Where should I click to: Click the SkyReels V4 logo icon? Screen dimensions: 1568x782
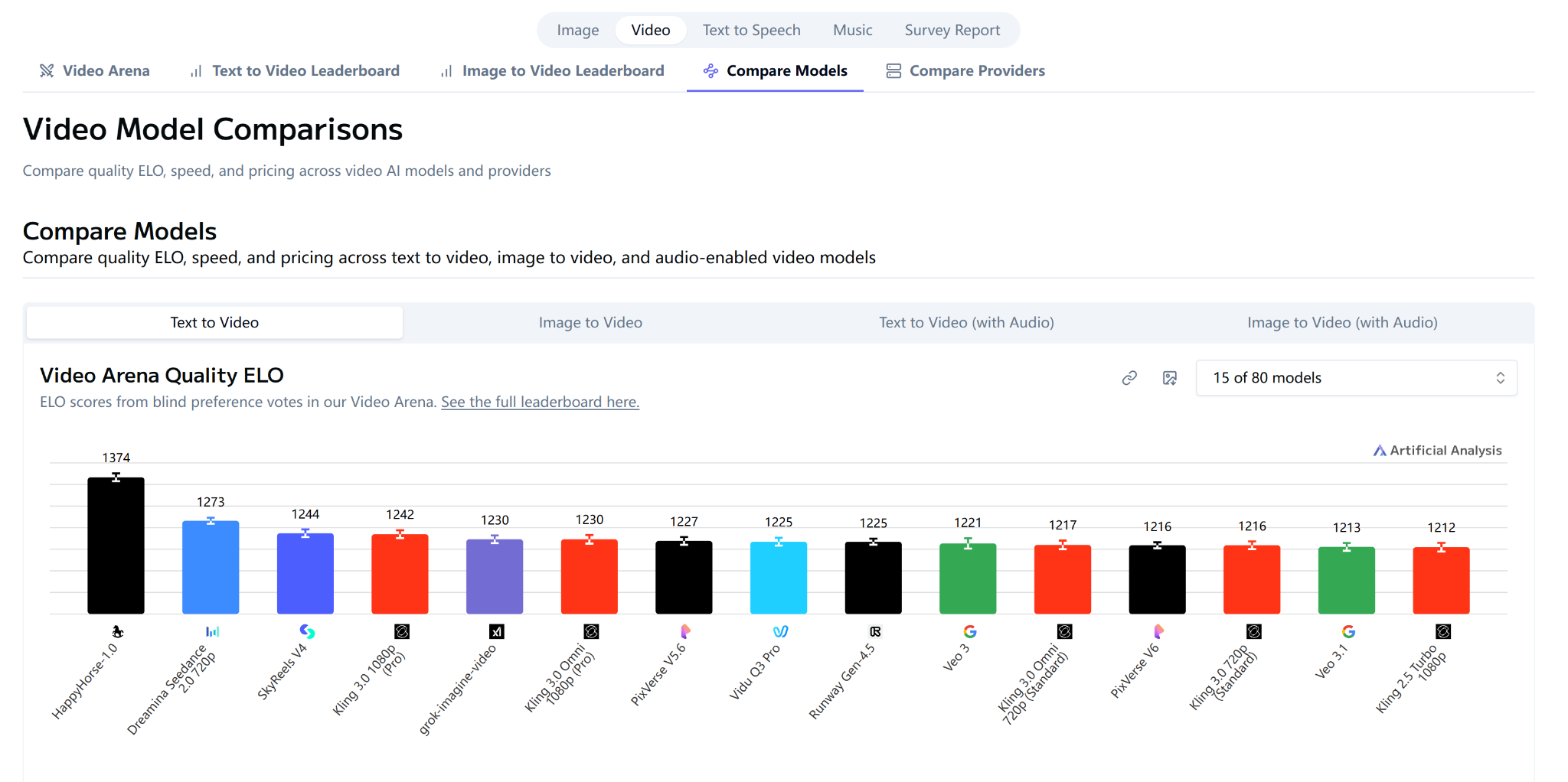click(307, 631)
